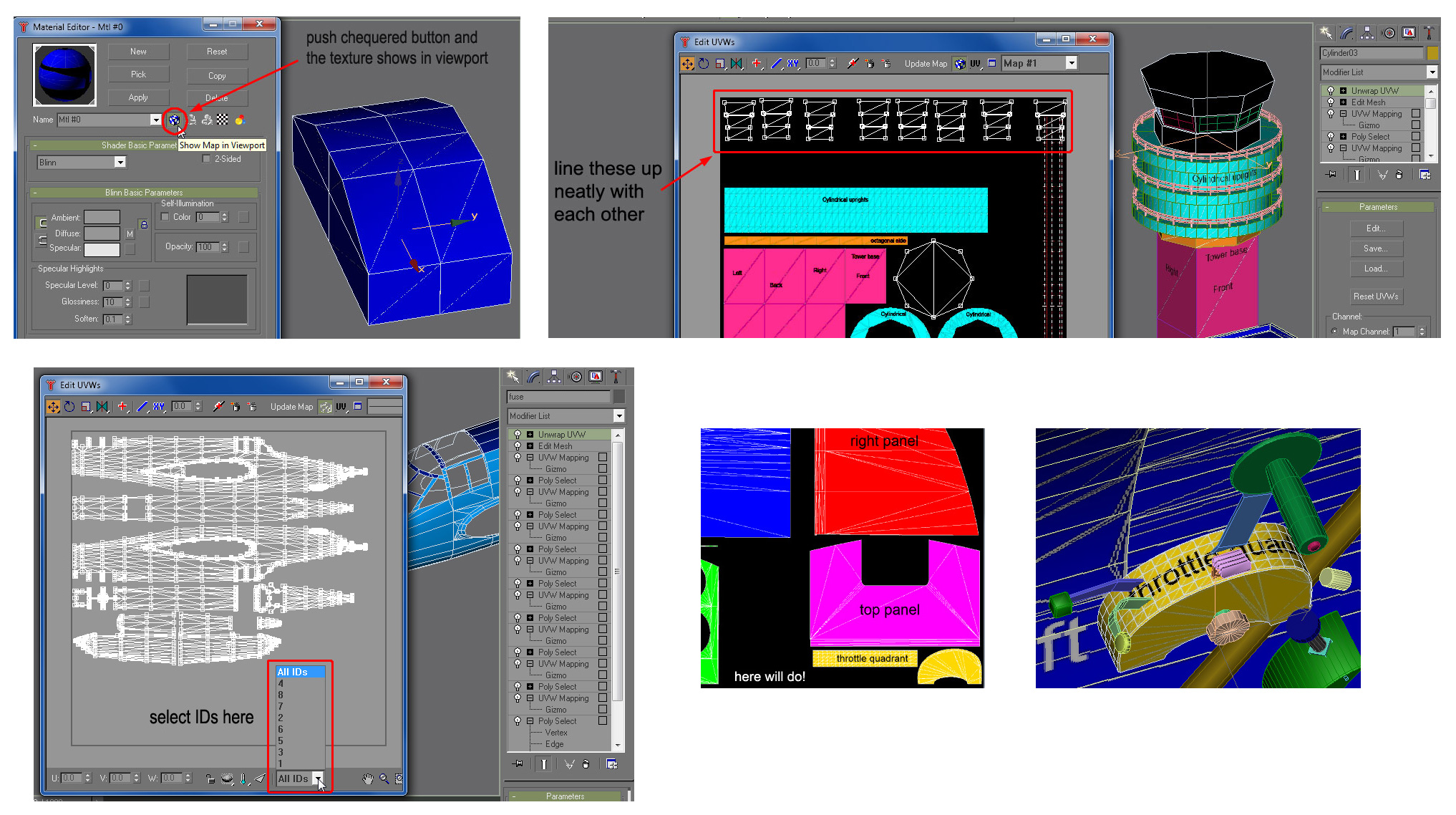Toggle the Ambient-Diffuse lock icon
The width and height of the screenshot is (1456, 815).
coord(144,224)
